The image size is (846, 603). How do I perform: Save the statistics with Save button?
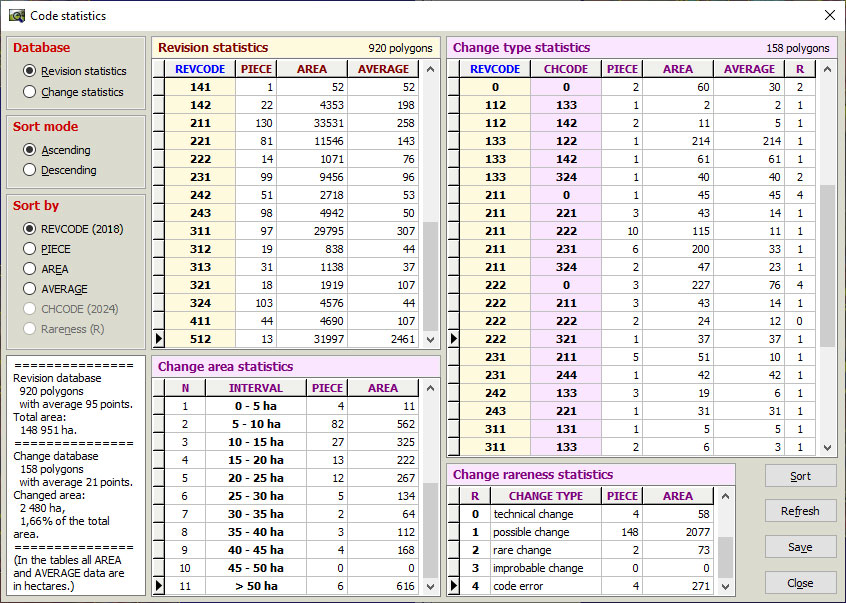click(800, 547)
